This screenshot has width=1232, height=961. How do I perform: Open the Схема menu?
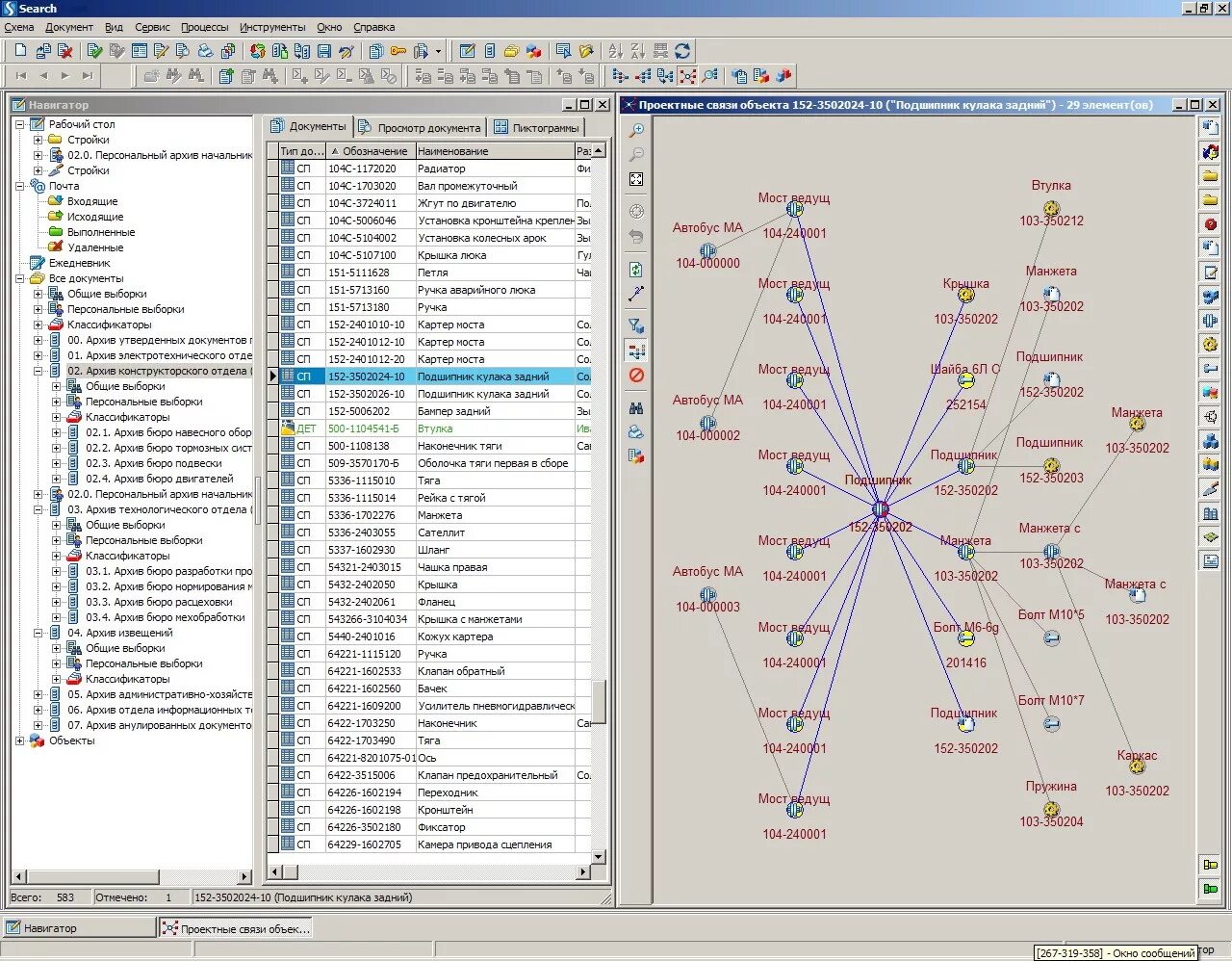coord(19,27)
